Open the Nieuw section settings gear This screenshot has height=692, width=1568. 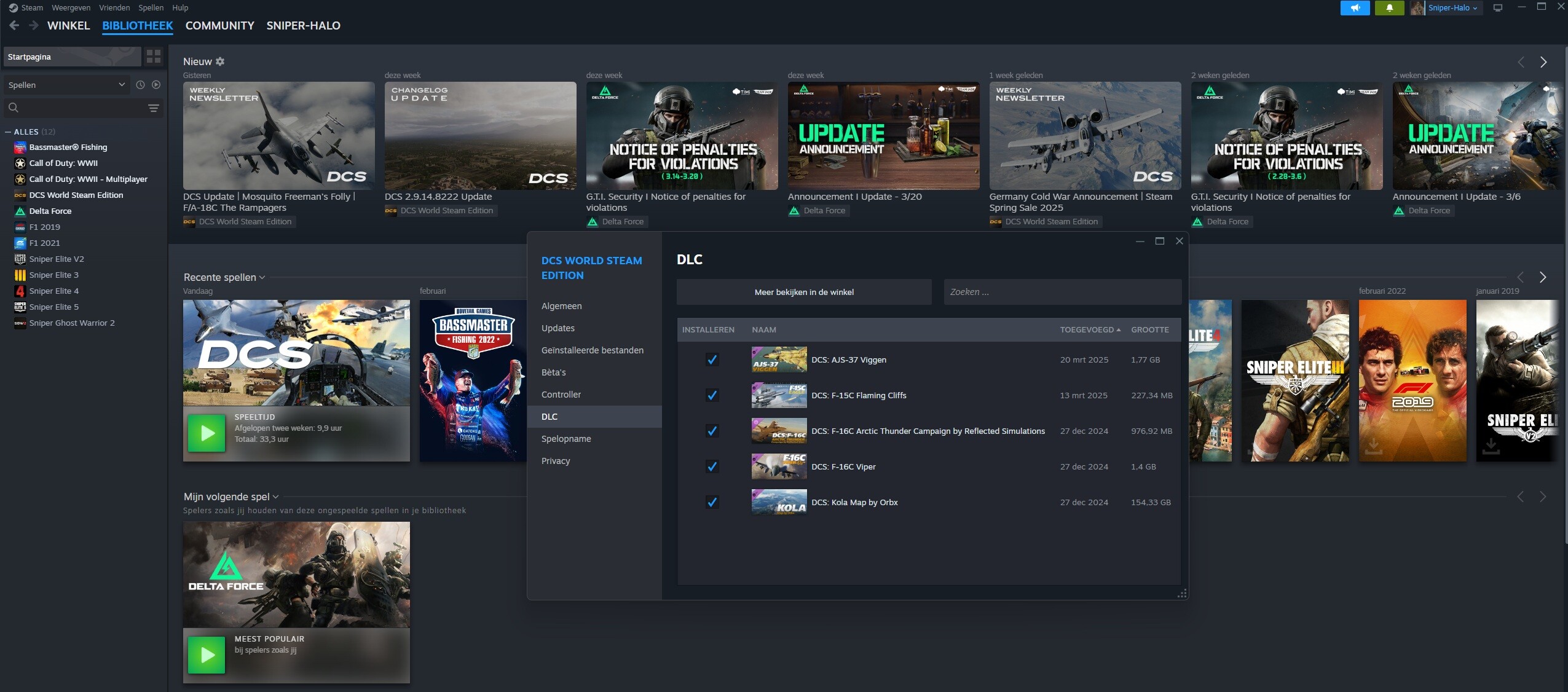[220, 61]
